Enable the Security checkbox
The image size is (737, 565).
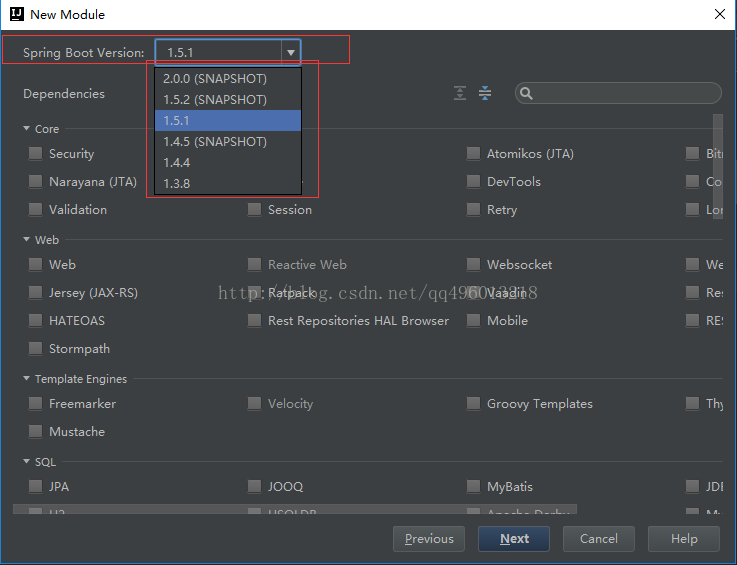(35, 154)
